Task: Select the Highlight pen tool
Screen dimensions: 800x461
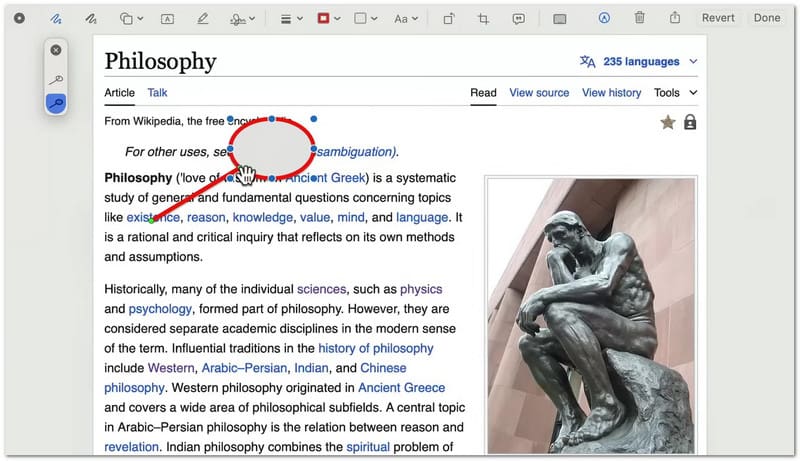Action: pyautogui.click(x=203, y=19)
